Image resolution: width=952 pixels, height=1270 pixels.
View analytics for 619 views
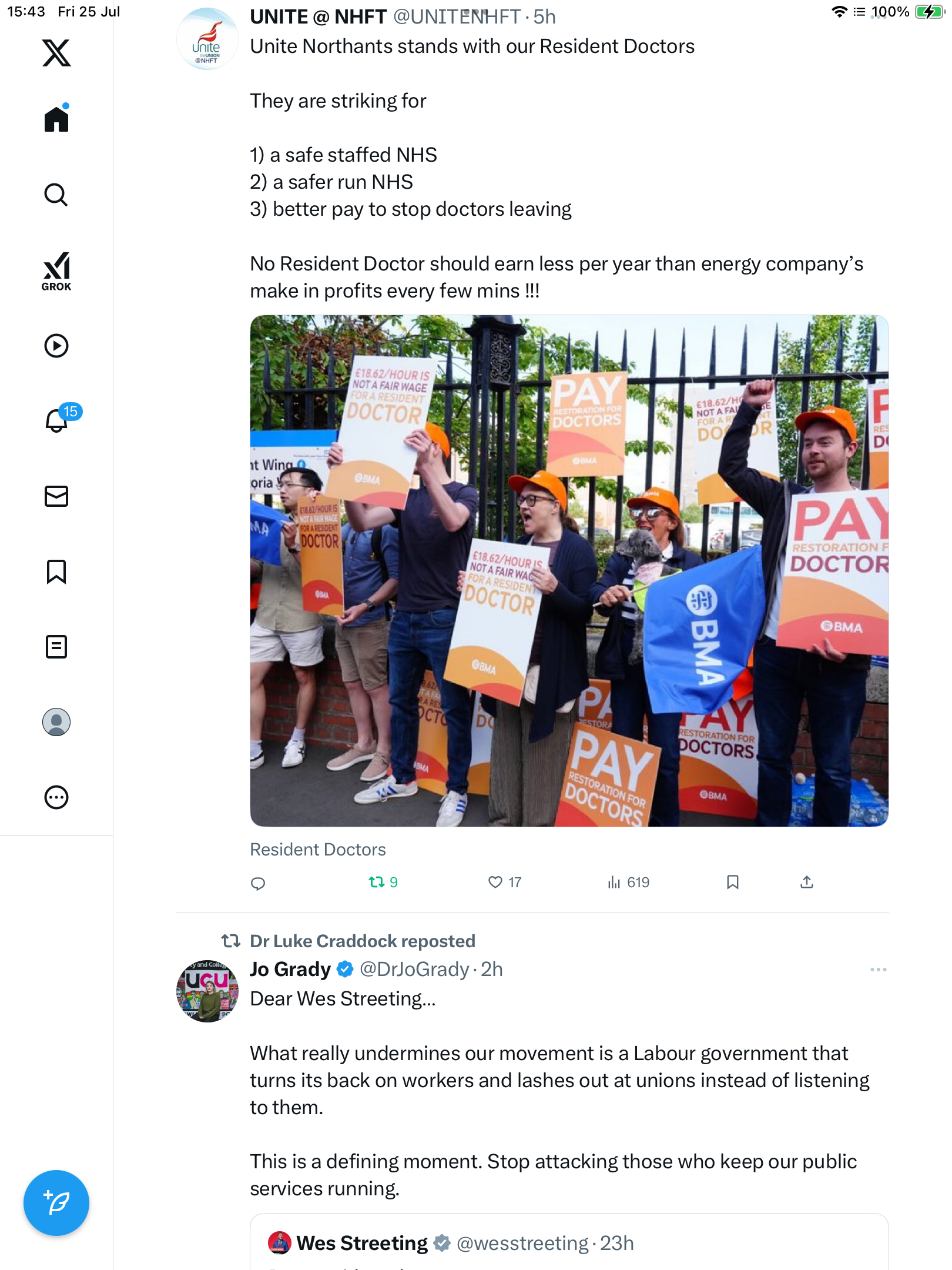pyautogui.click(x=629, y=882)
